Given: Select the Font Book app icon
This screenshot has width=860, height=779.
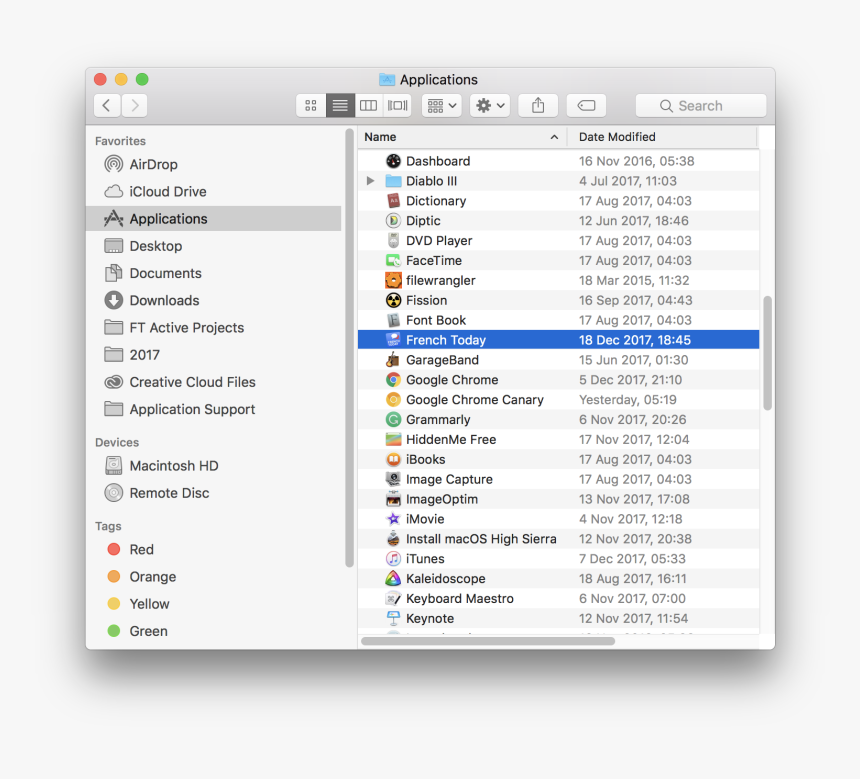Looking at the screenshot, I should pos(393,320).
